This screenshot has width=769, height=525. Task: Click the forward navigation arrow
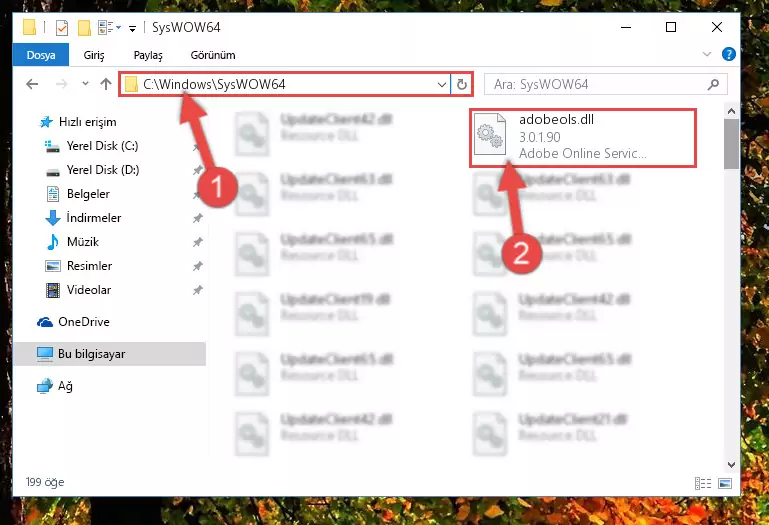pyautogui.click(x=61, y=84)
